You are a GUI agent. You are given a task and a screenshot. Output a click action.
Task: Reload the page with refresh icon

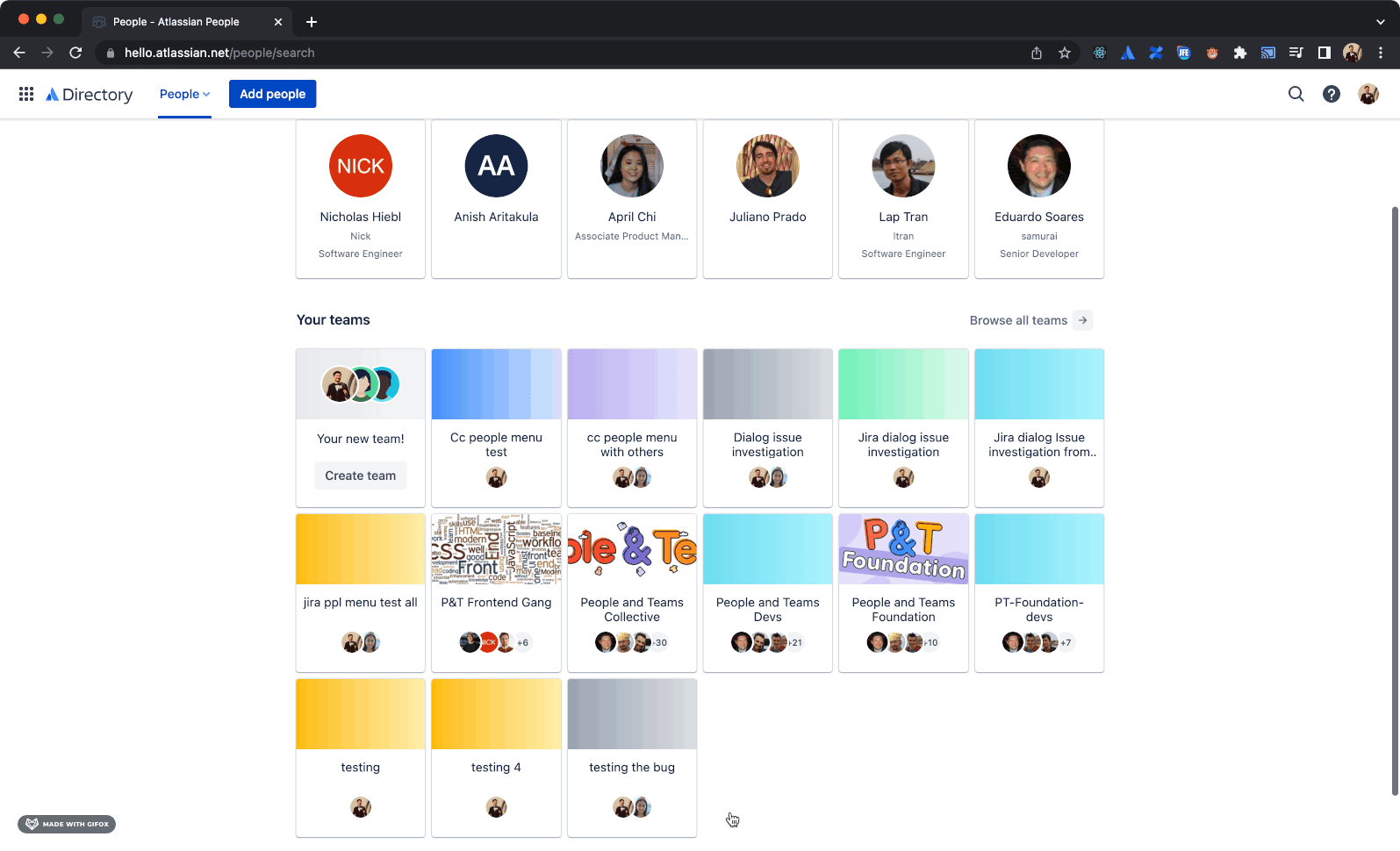(75, 53)
